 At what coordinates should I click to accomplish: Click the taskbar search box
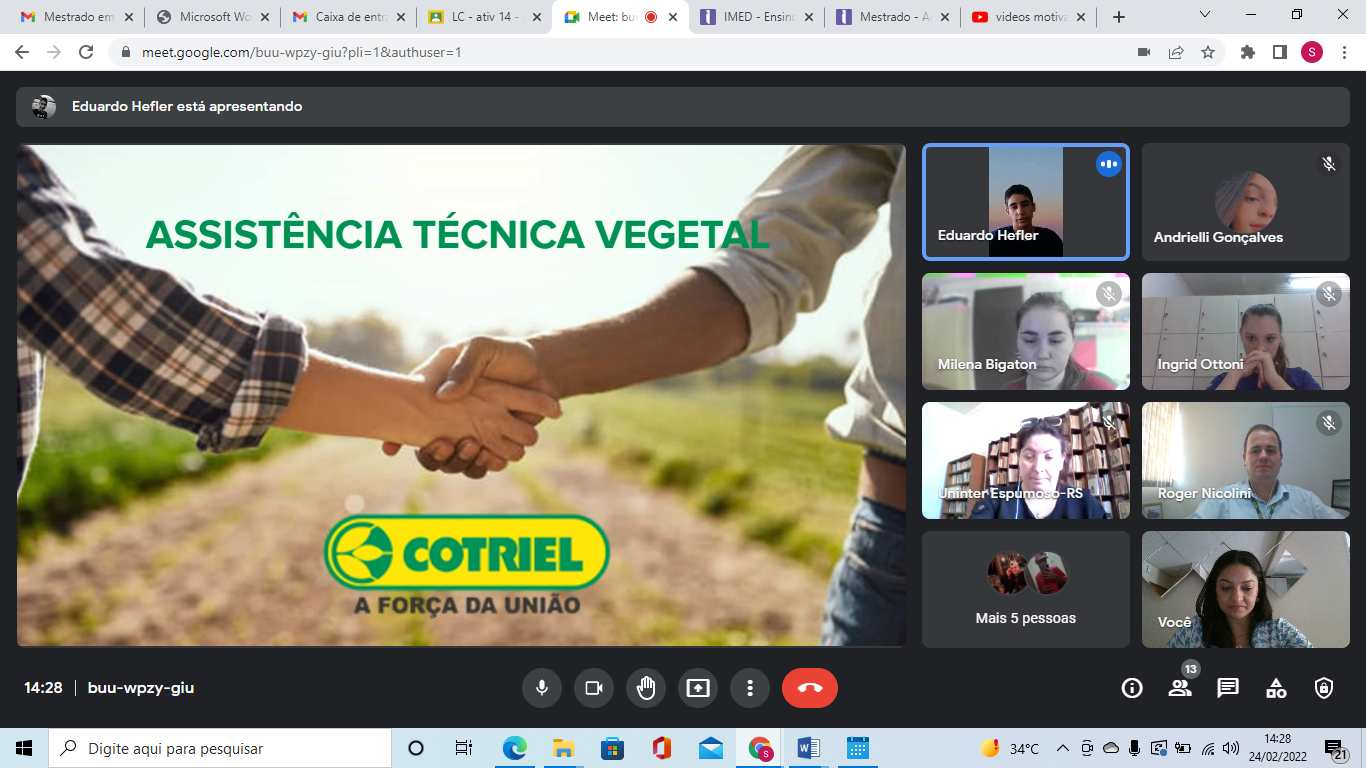pyautogui.click(x=220, y=748)
